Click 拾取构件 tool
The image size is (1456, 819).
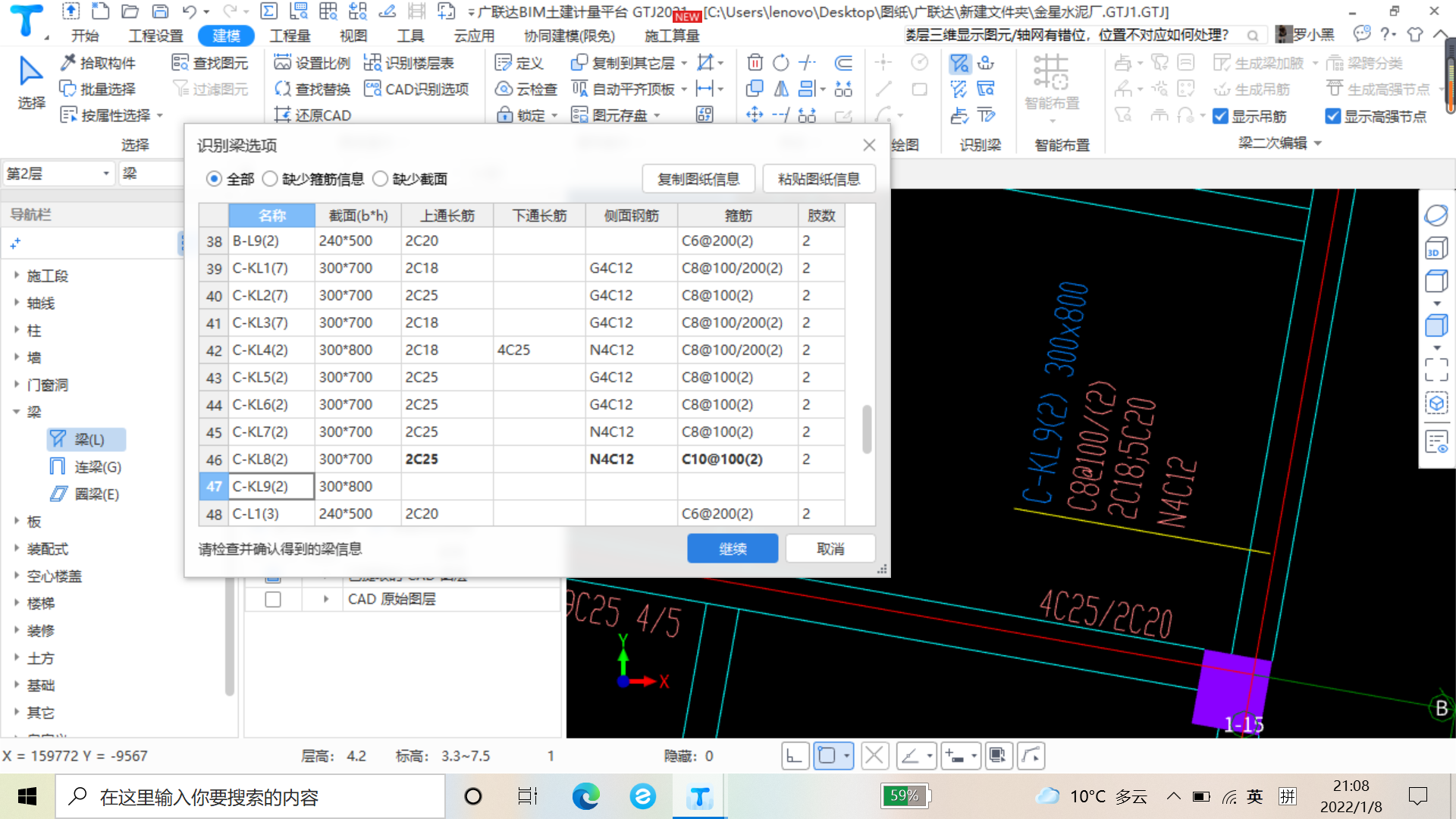click(x=98, y=63)
